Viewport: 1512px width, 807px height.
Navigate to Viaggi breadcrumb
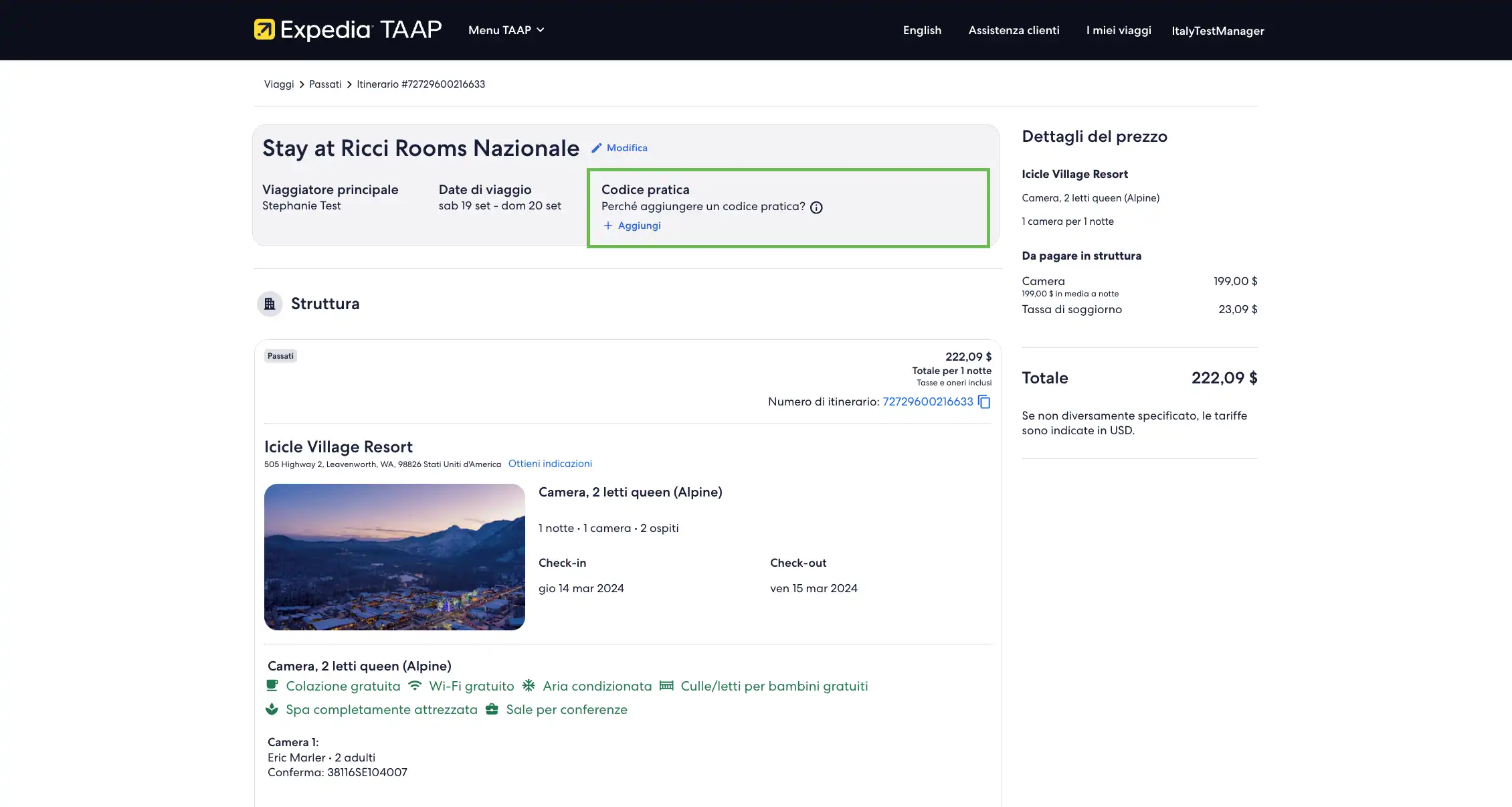[x=279, y=84]
